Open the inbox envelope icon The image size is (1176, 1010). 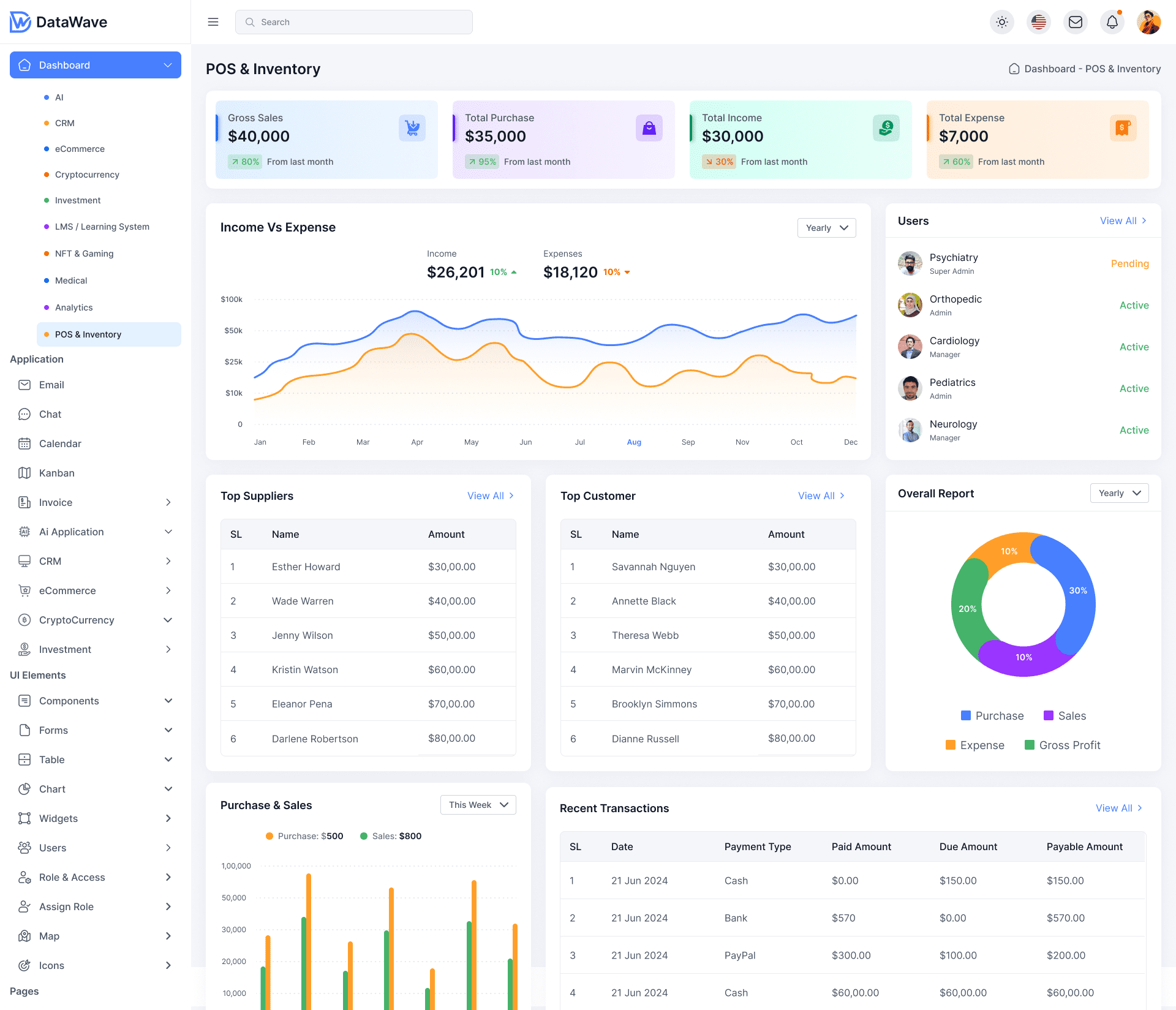[1075, 22]
